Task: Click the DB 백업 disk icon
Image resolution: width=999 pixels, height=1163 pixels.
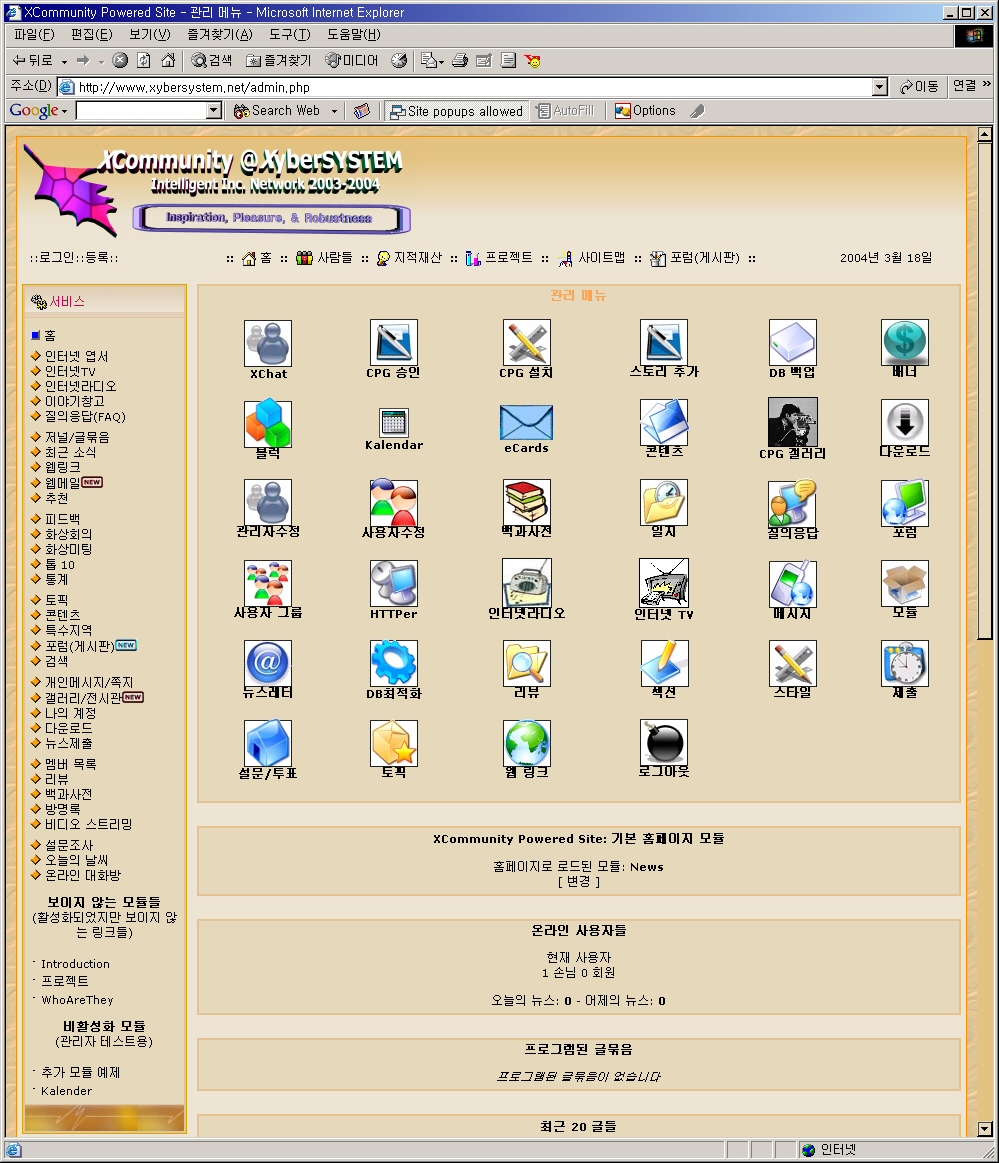Action: pos(792,343)
